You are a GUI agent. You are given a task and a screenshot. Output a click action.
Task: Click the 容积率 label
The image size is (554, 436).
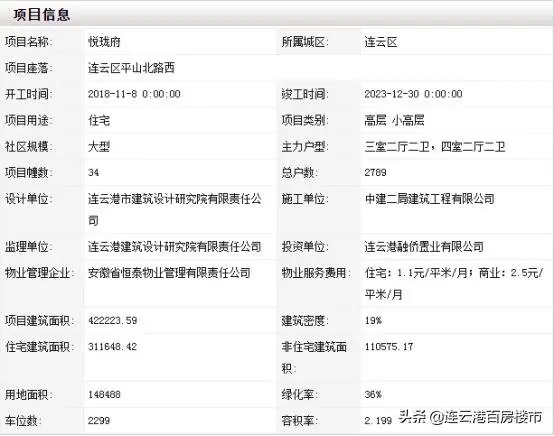pyautogui.click(x=300, y=420)
